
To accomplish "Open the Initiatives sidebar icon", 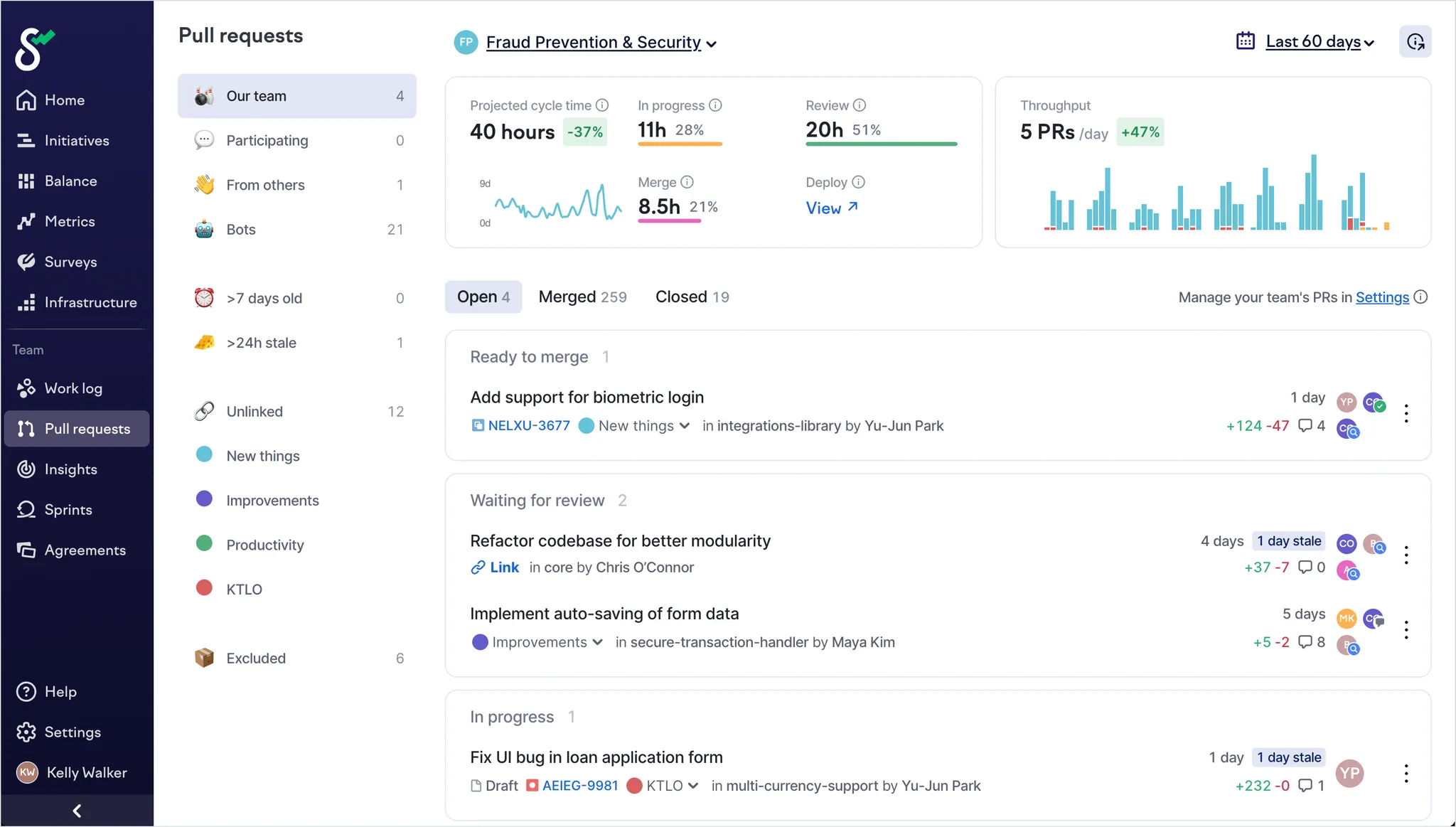I will [26, 141].
